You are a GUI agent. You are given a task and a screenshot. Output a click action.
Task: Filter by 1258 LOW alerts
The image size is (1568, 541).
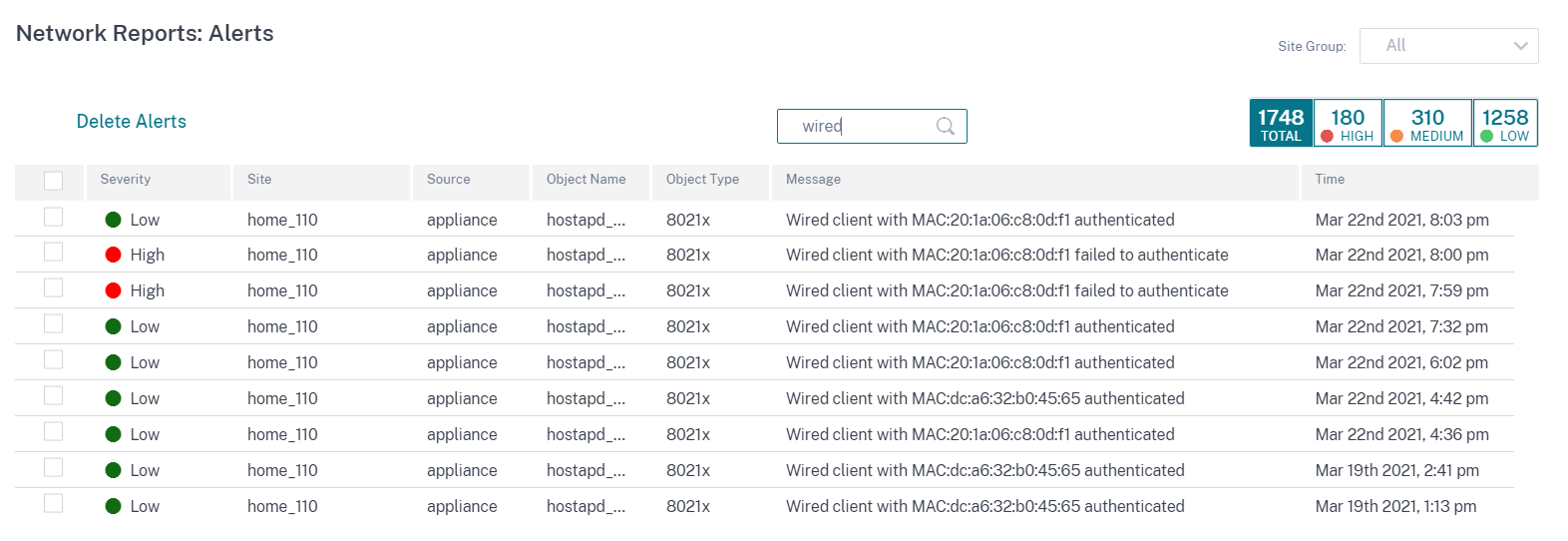1505,123
